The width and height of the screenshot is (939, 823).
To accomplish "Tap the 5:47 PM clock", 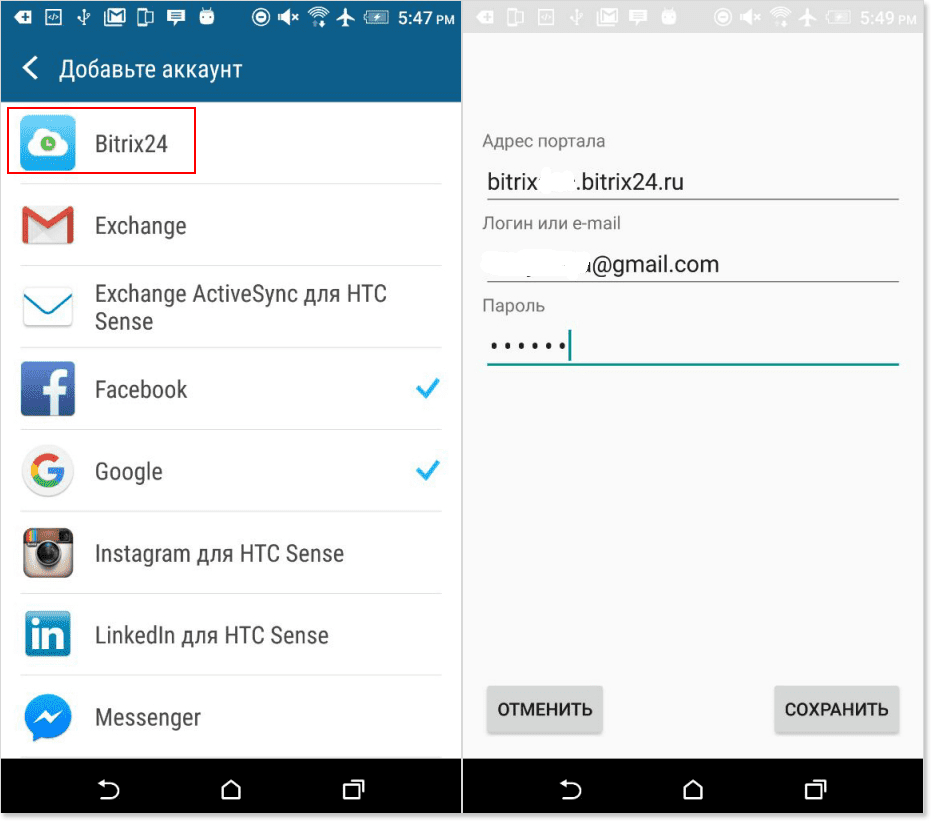I will coord(426,18).
